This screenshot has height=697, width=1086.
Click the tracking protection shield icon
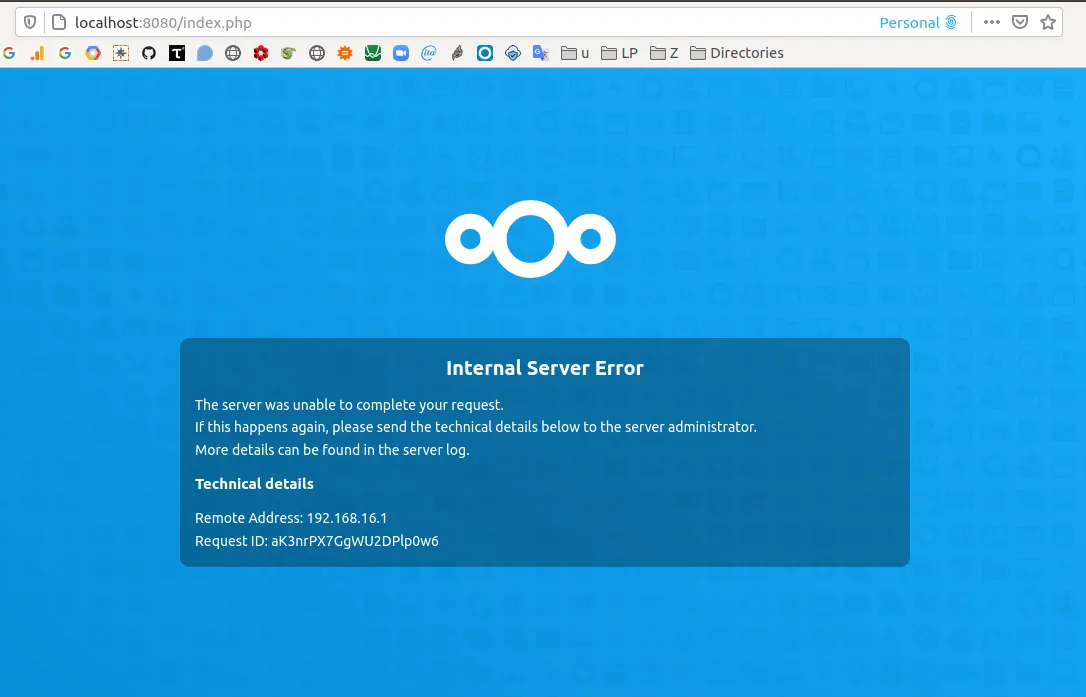[x=30, y=22]
